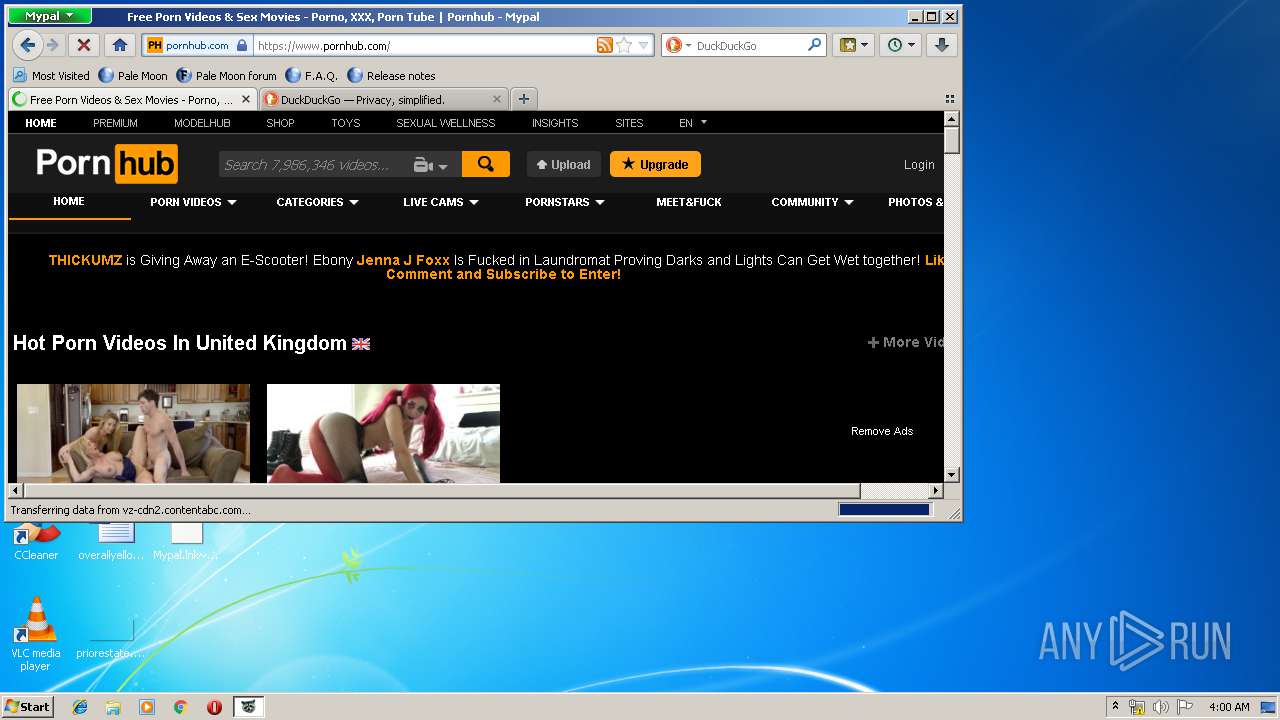This screenshot has height=720, width=1280.
Task: Click the Remove Ads link
Action: [x=882, y=431]
